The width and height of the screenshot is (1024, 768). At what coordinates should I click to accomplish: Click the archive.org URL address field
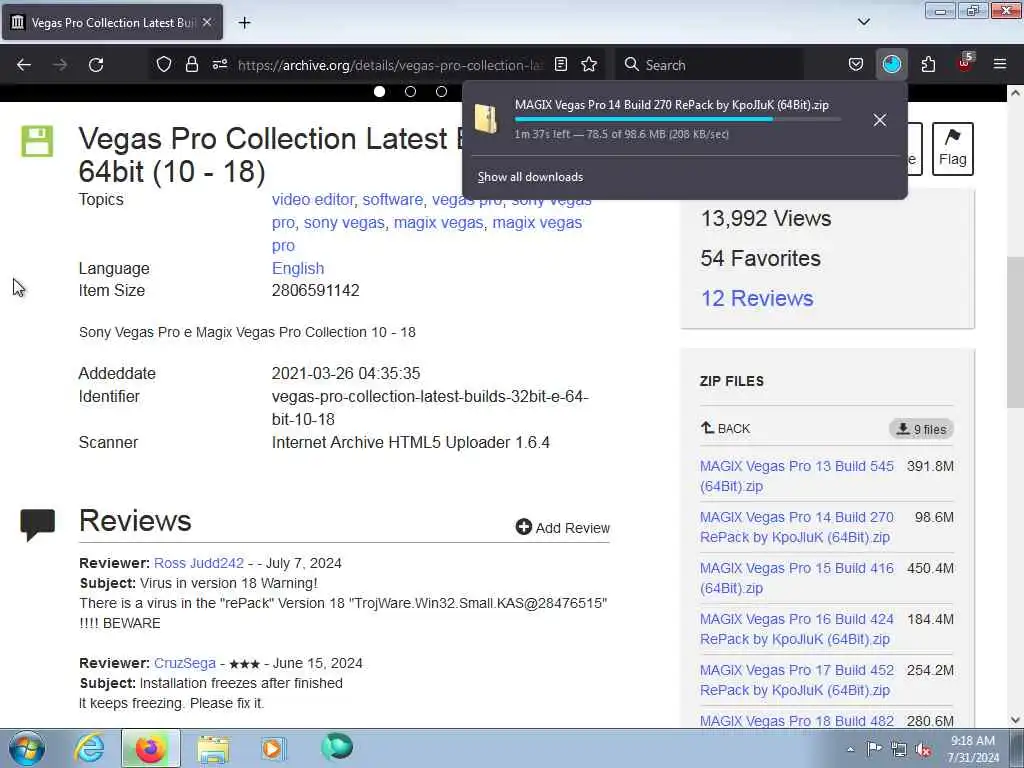pos(390,65)
